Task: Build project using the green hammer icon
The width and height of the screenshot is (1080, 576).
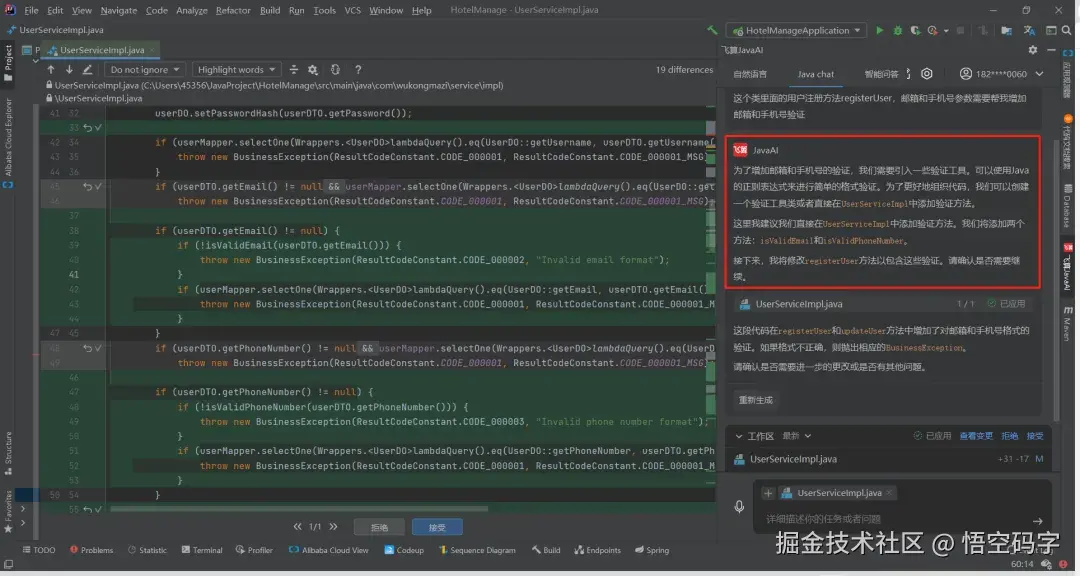Action: pos(712,30)
